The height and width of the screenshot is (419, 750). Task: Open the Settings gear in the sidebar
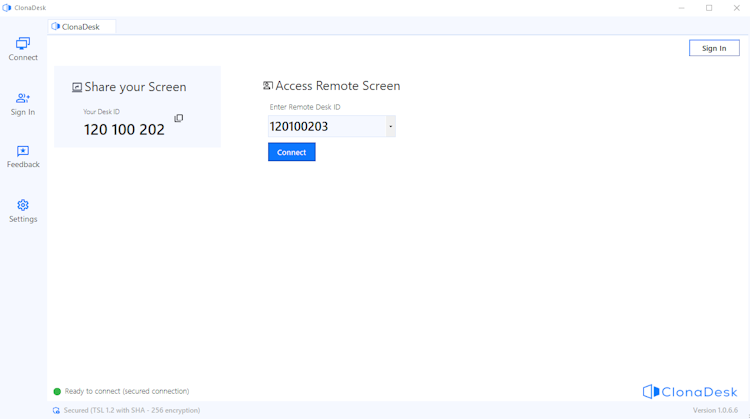pos(23,211)
